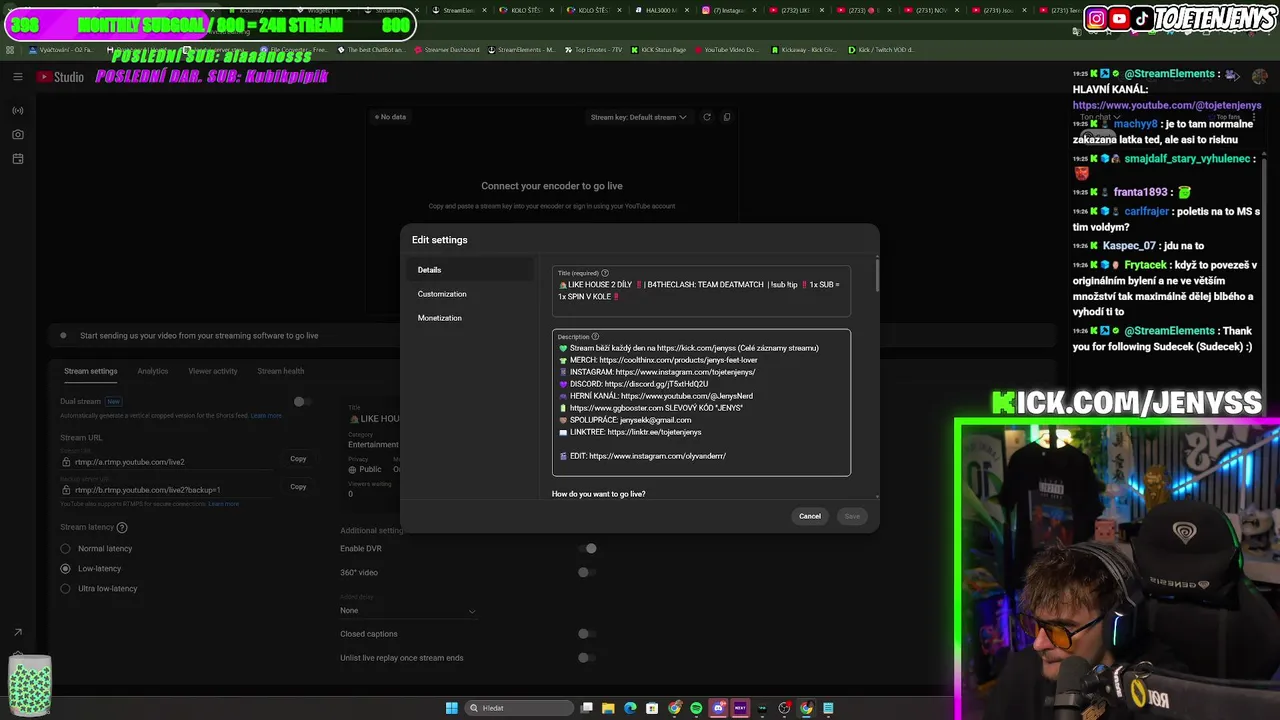1280x720 pixels.
Task: Open the Monetization section in Edit settings
Action: [x=470, y=318]
